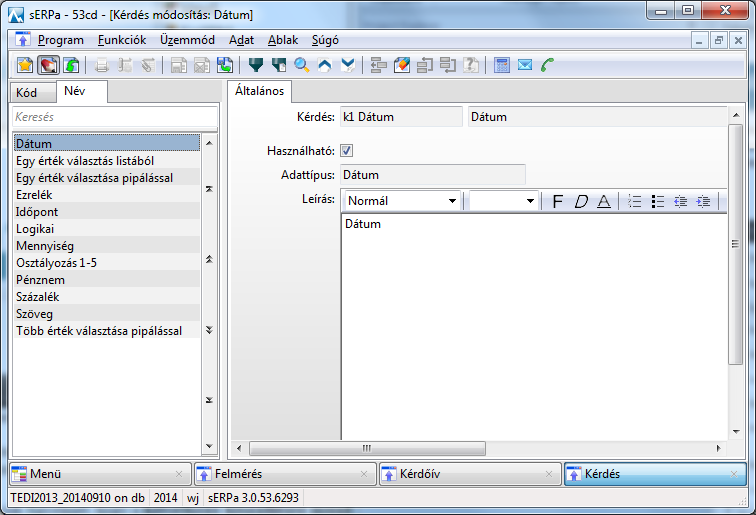Image resolution: width=756 pixels, height=515 pixels.
Task: Click the blue down-arrow next record icon
Action: pos(348,65)
